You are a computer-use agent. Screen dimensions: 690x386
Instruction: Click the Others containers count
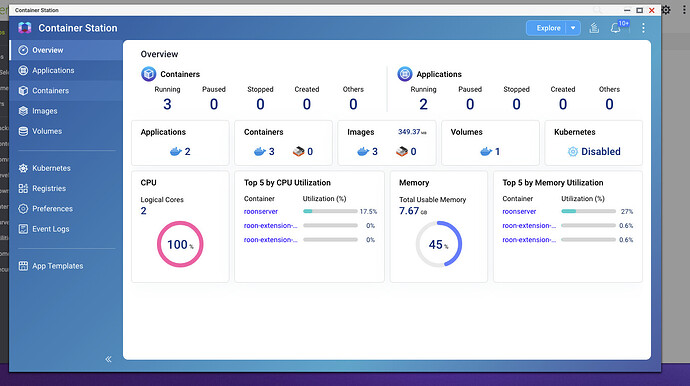[353, 104]
